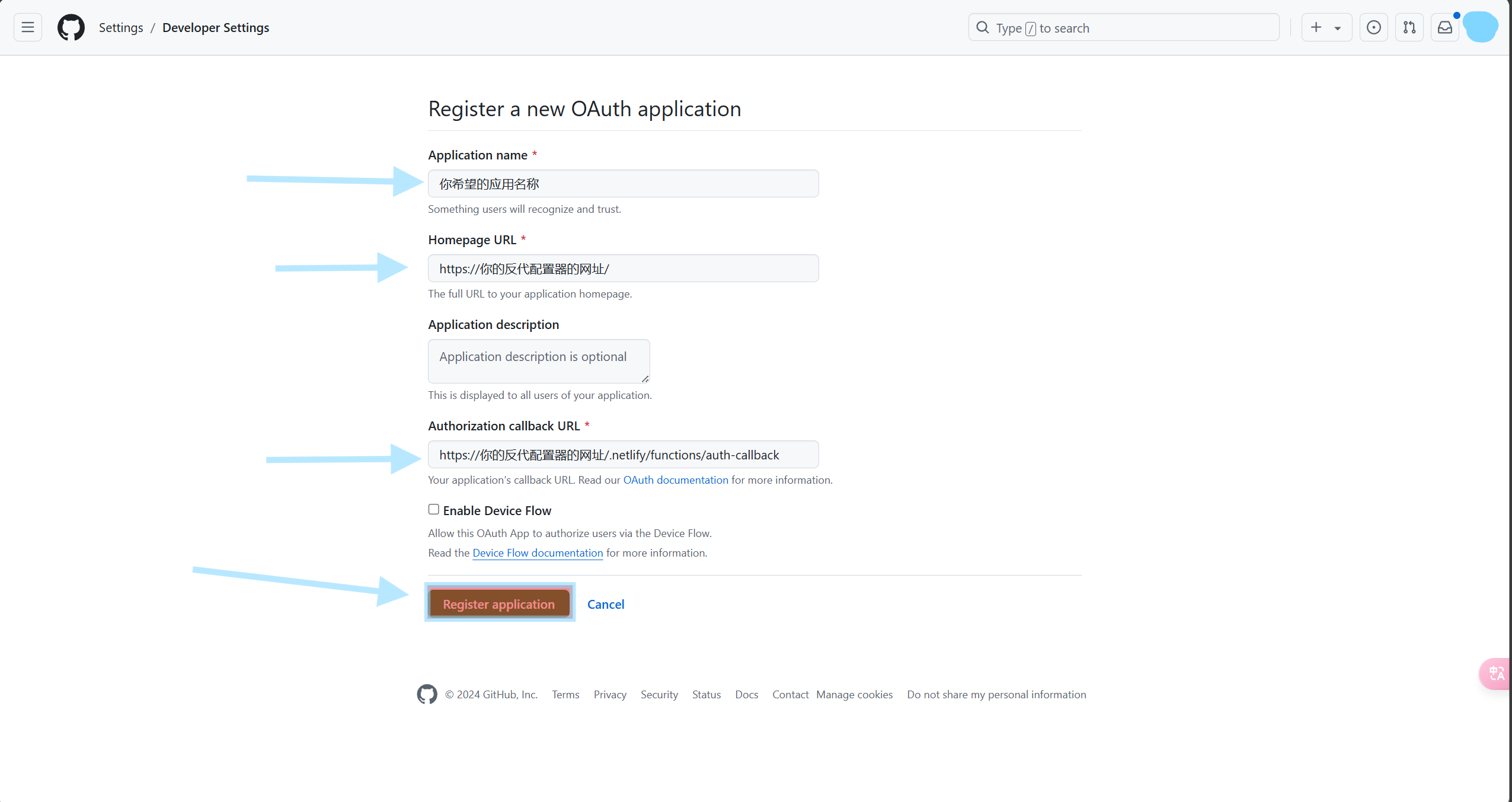Click the search magnifier icon
The width and height of the screenshot is (1512, 802).
pyautogui.click(x=982, y=27)
